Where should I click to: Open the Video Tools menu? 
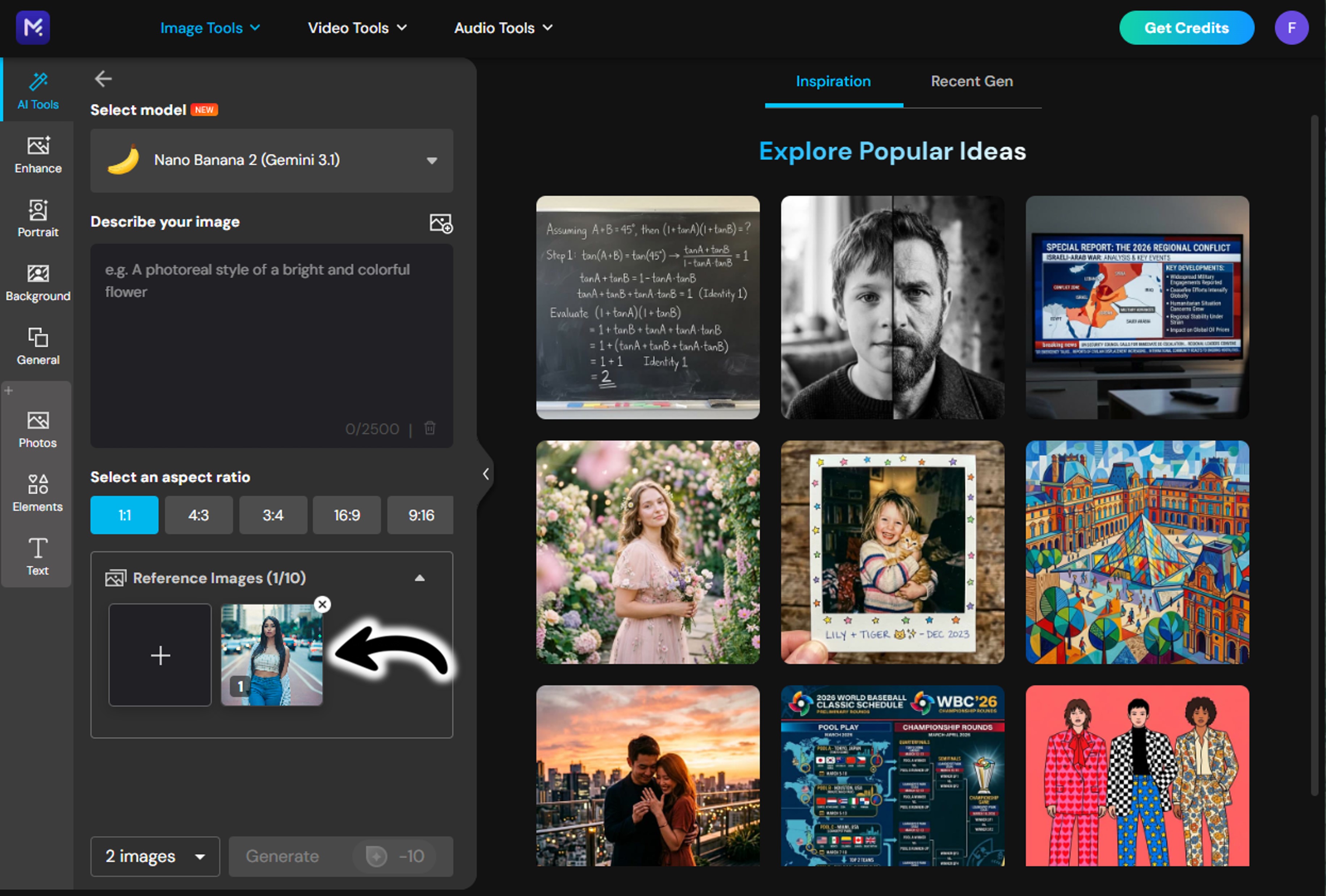pyautogui.click(x=357, y=28)
